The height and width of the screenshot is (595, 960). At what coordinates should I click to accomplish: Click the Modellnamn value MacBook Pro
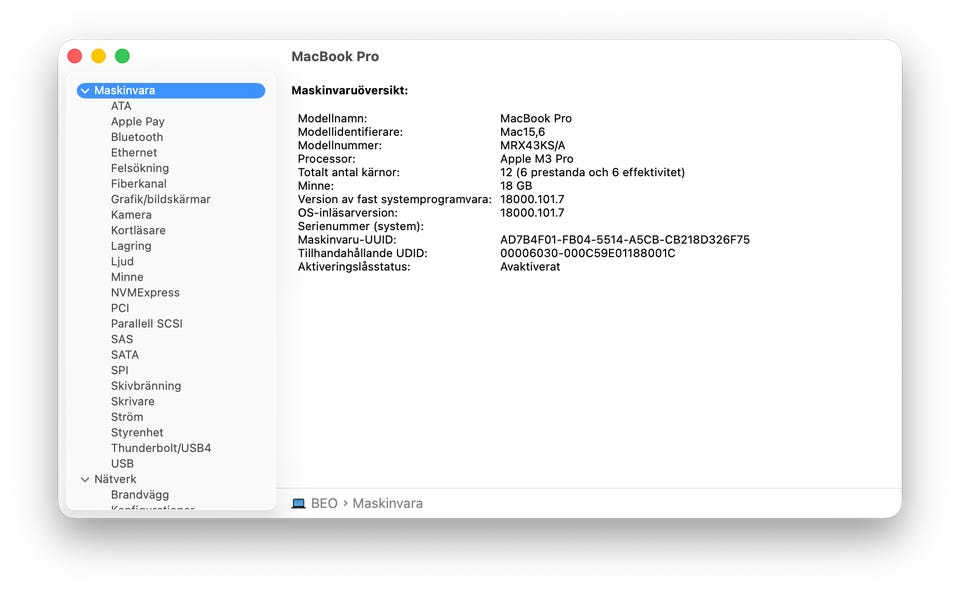pos(536,118)
